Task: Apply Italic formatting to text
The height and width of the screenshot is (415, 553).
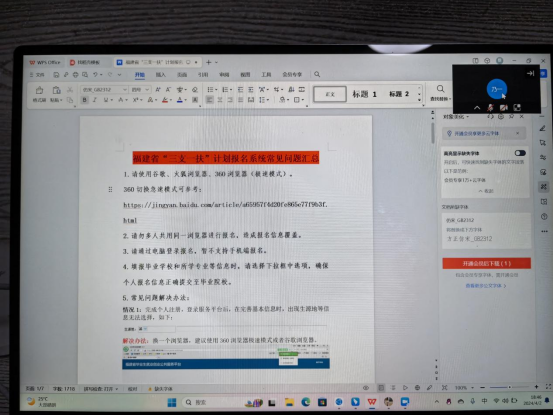Action: 95,100
